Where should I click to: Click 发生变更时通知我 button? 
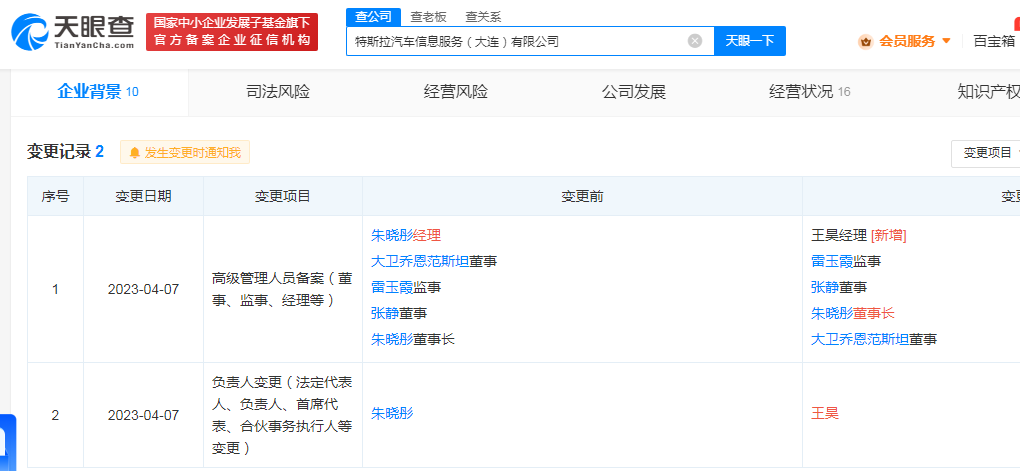[185, 153]
